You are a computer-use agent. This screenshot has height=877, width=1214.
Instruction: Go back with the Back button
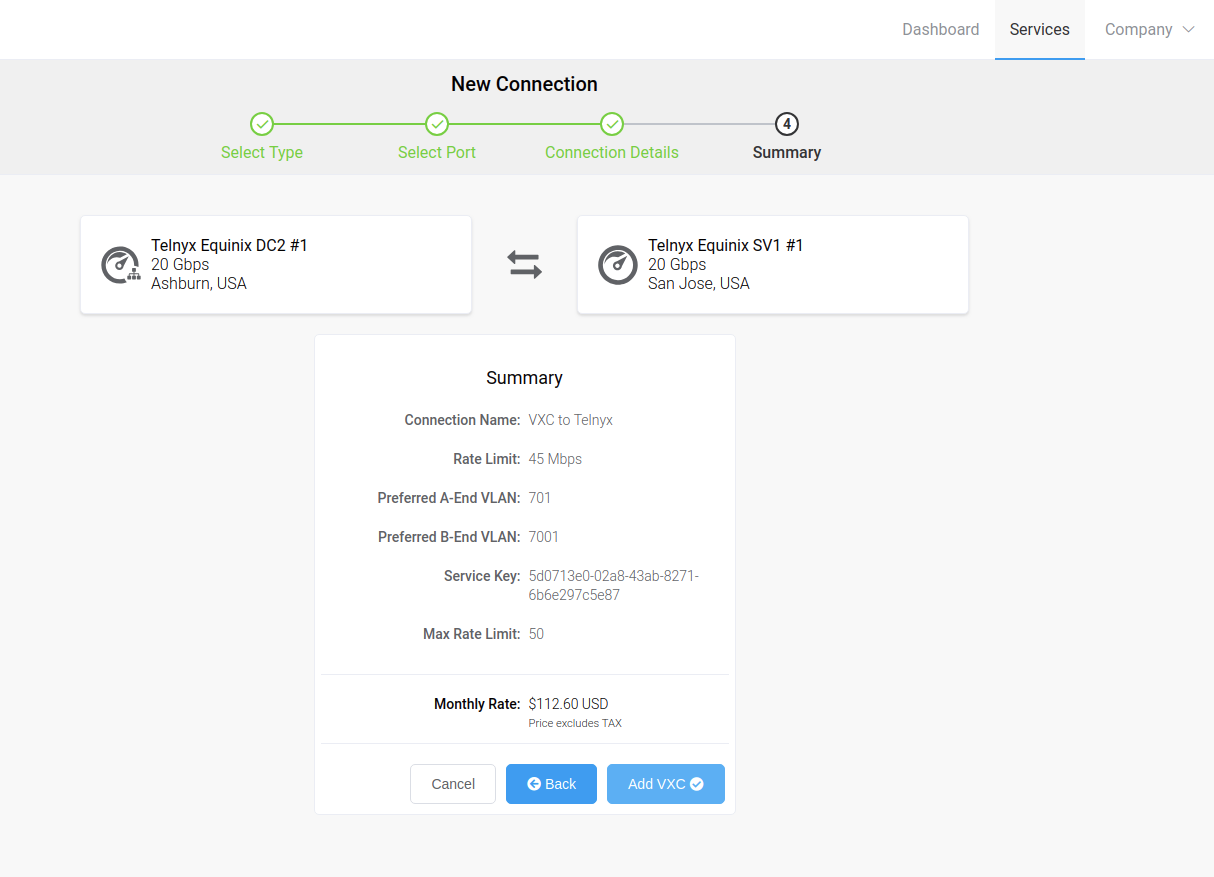(x=551, y=784)
